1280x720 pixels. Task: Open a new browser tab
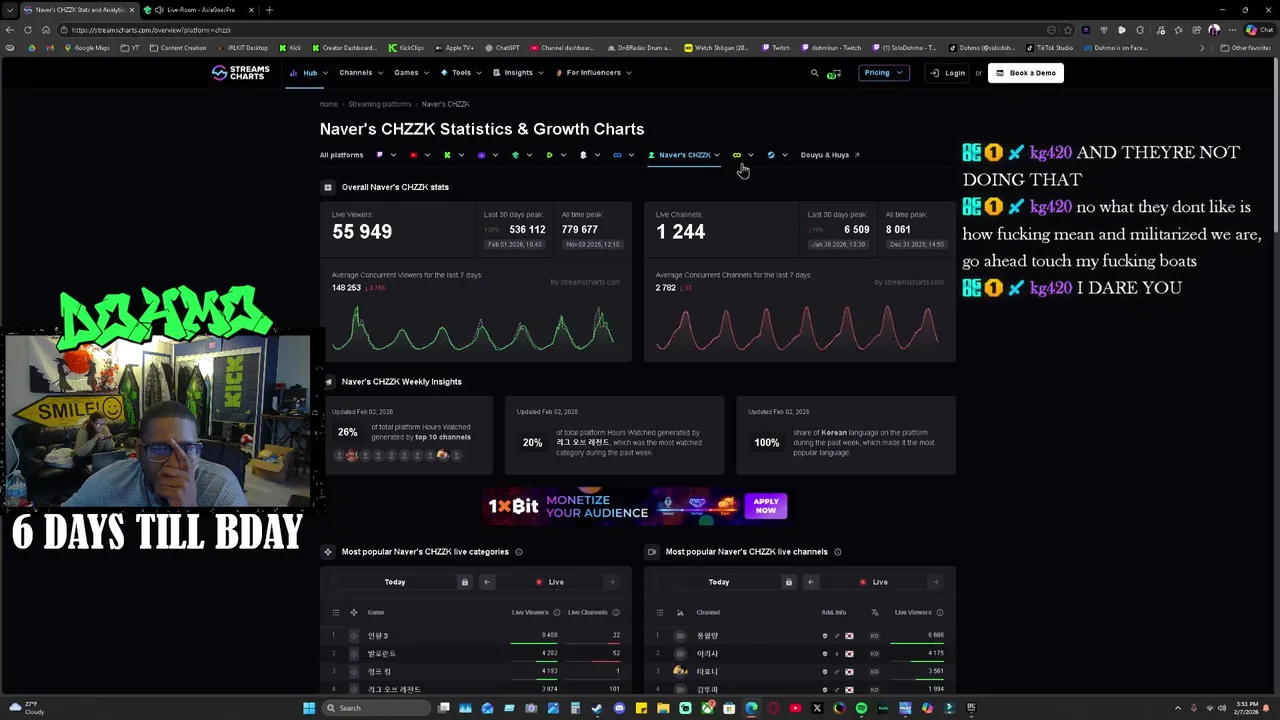tap(269, 10)
